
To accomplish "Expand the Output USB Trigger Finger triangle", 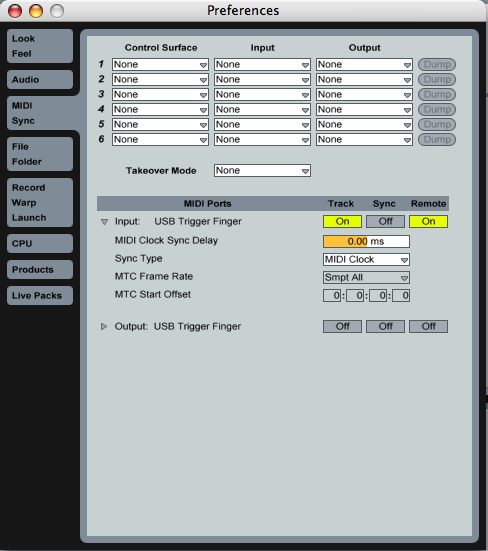I will click(x=104, y=326).
